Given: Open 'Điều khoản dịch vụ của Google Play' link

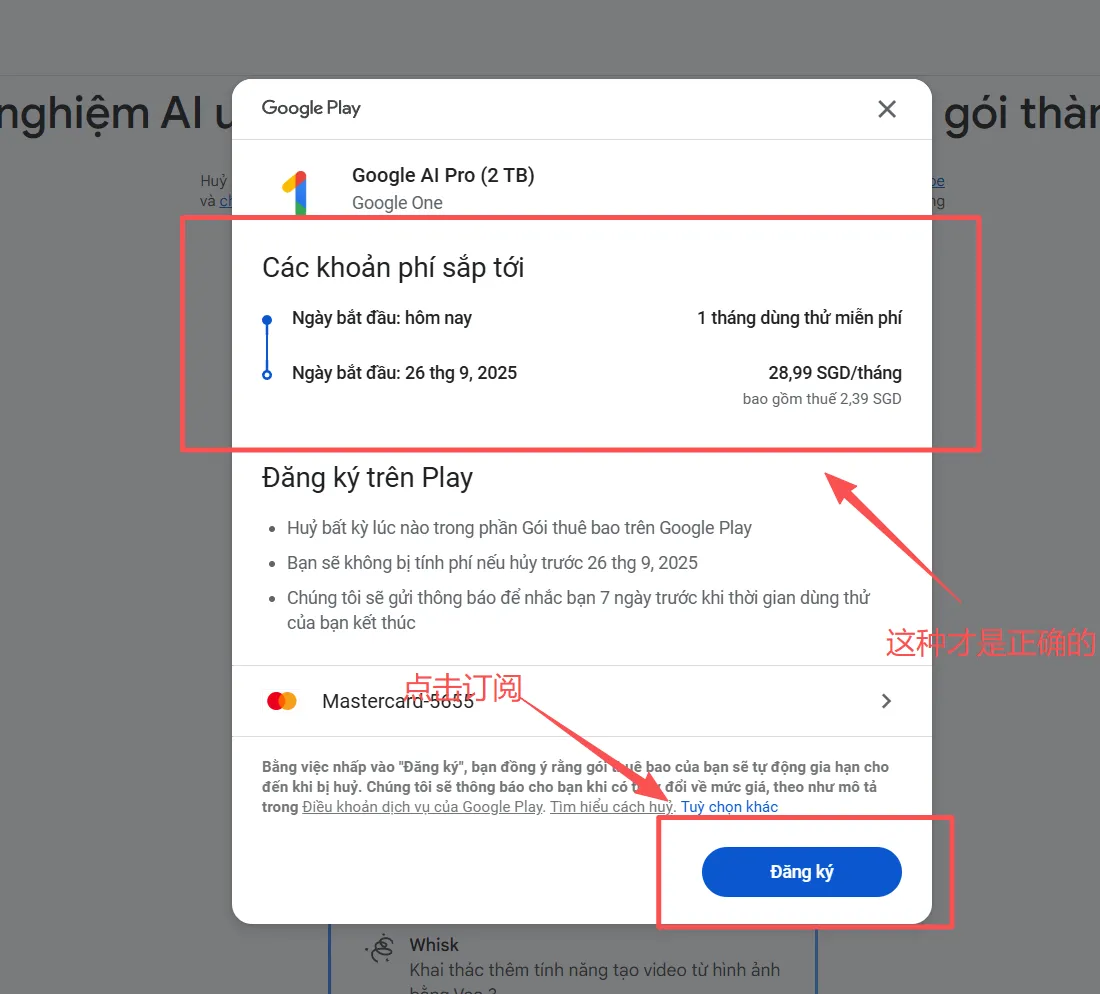Looking at the screenshot, I should [x=422, y=807].
